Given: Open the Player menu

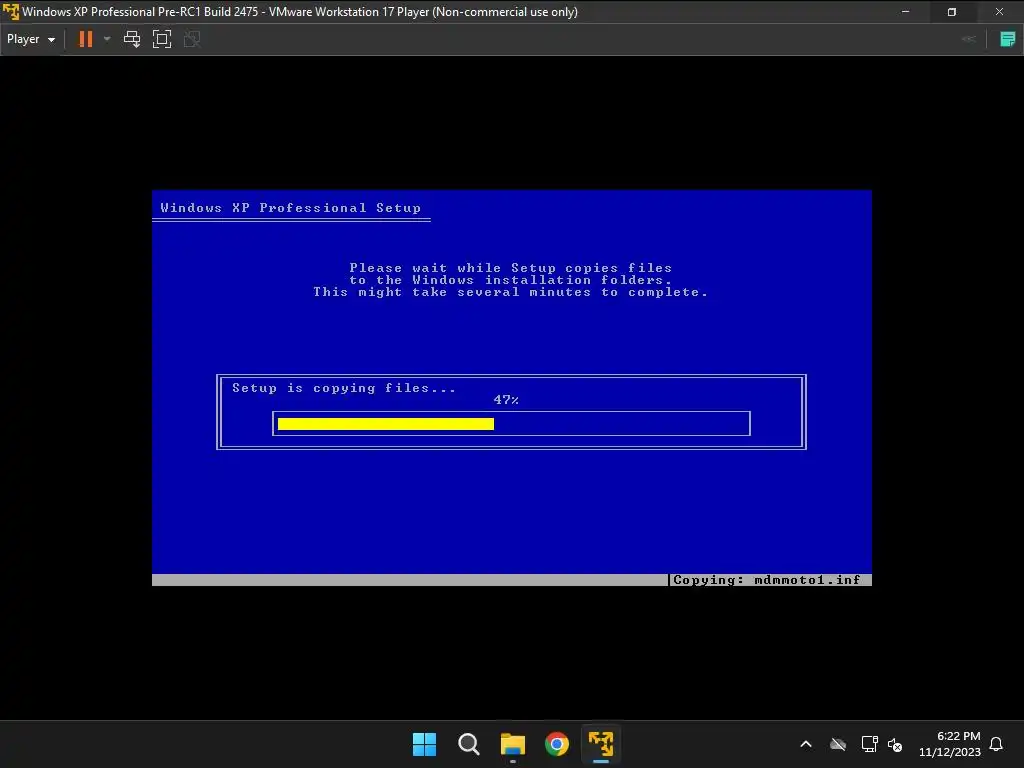Looking at the screenshot, I should click(30, 39).
